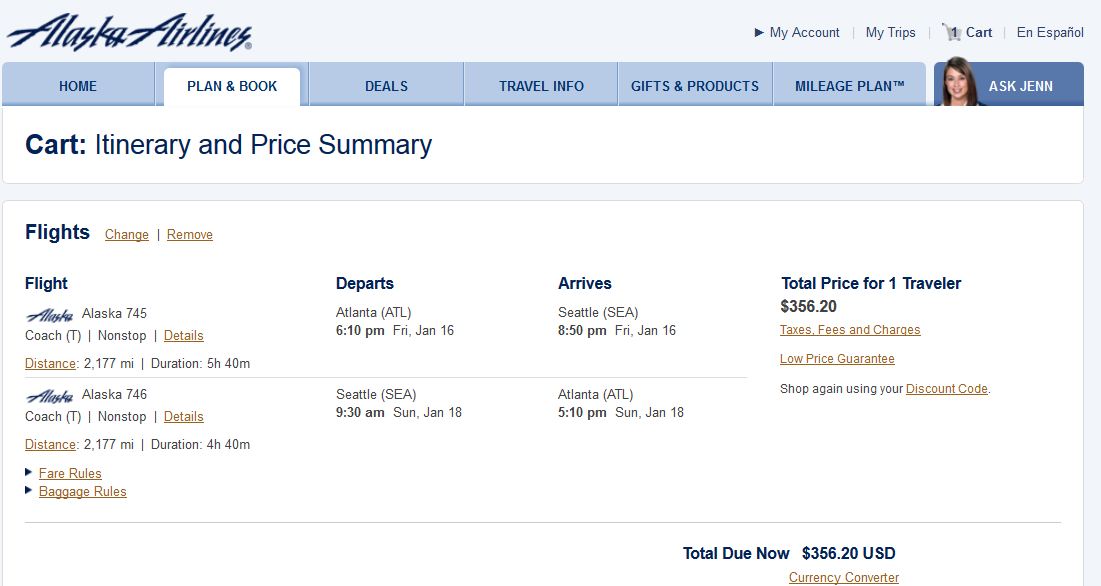The image size is (1101, 586).
Task: Open the shopping cart icon
Action: pyautogui.click(x=950, y=32)
